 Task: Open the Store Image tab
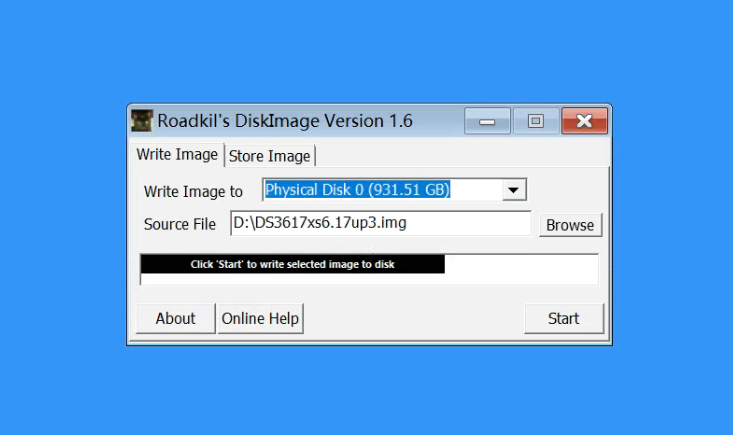click(x=269, y=156)
